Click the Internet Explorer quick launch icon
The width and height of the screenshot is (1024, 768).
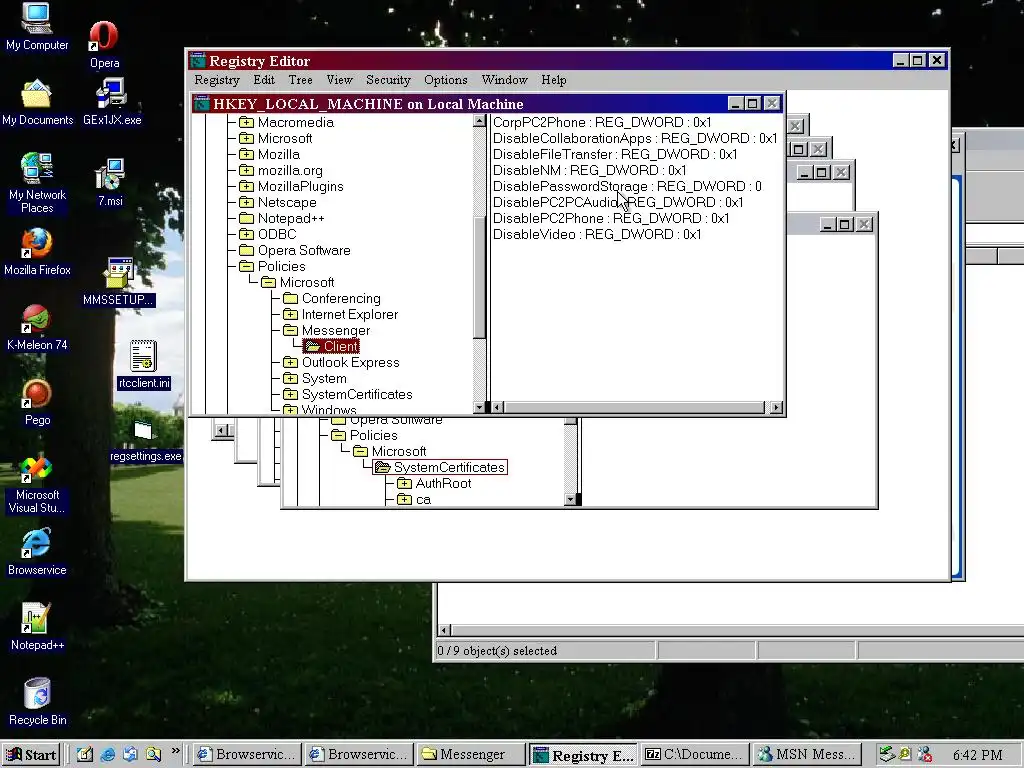pyautogui.click(x=108, y=755)
